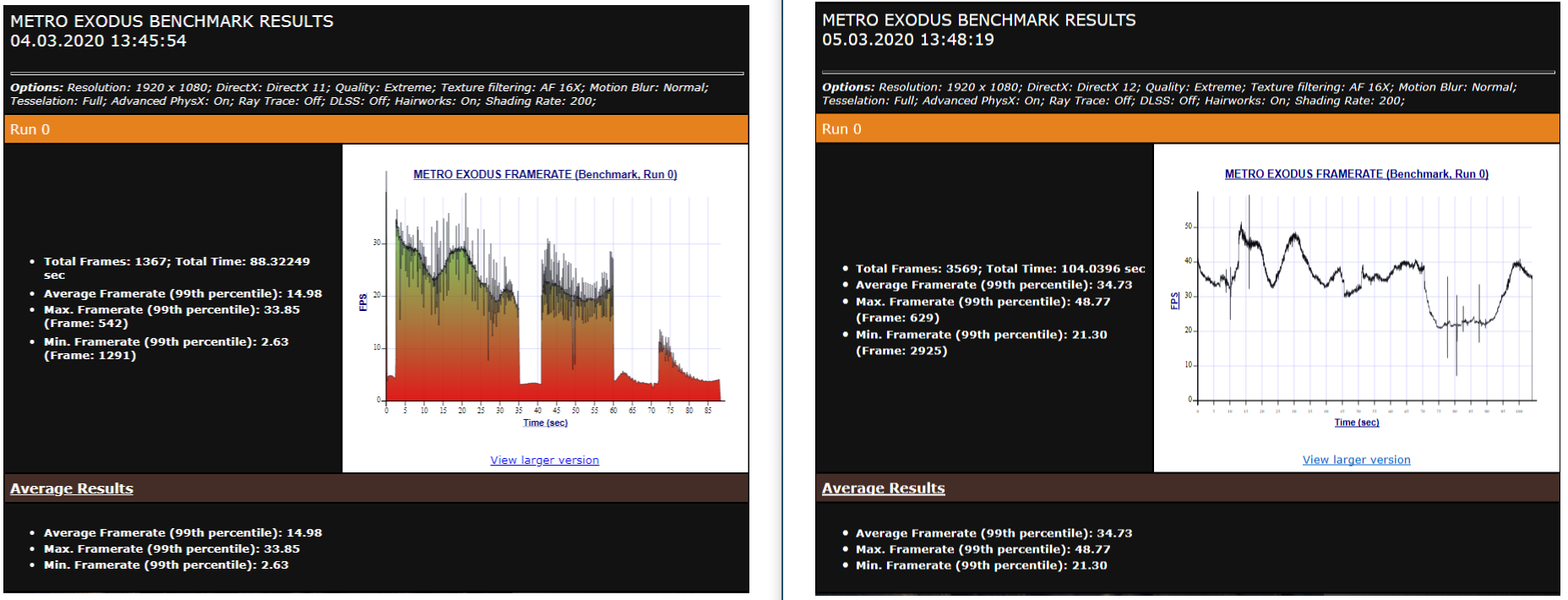Click Average Results 'Min. Framerate: 2.63' line

166,565
